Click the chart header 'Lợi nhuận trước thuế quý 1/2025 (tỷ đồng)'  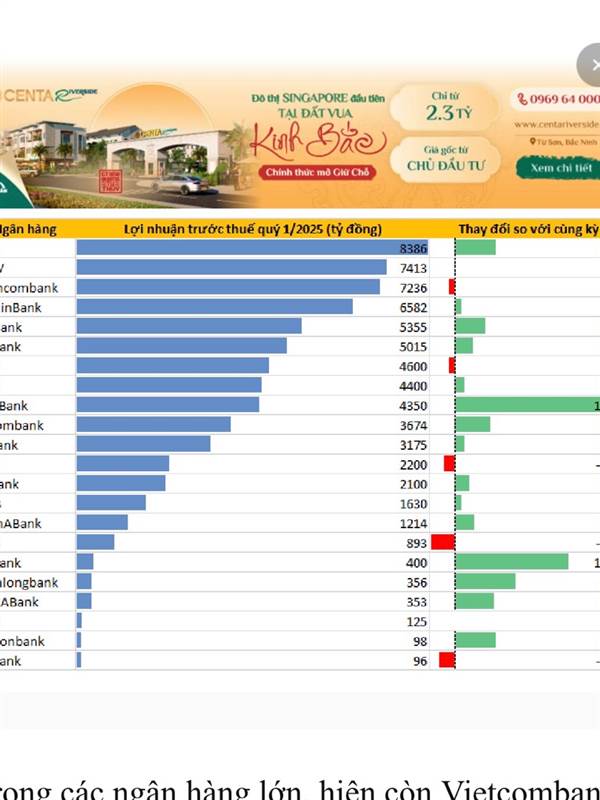pyautogui.click(x=253, y=229)
